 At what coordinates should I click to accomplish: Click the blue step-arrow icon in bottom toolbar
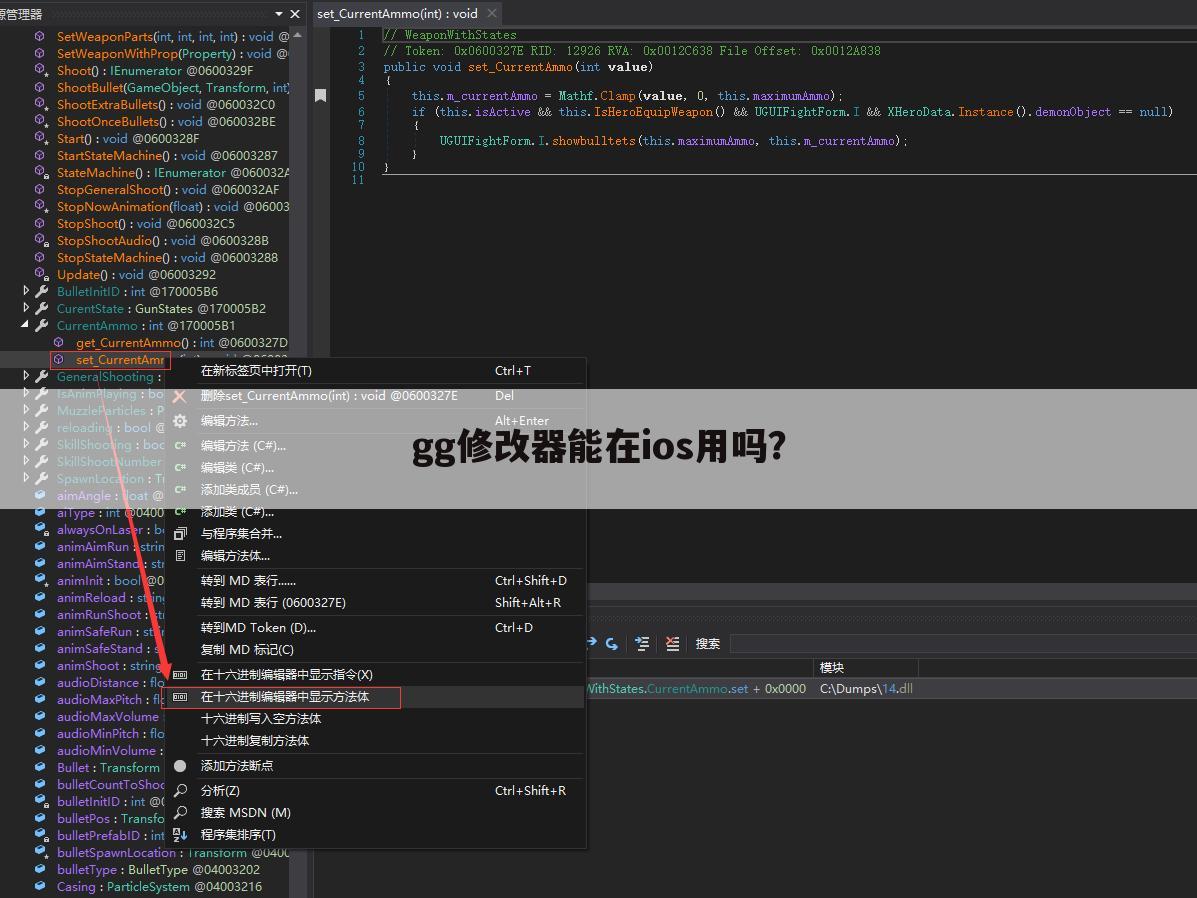(x=611, y=644)
